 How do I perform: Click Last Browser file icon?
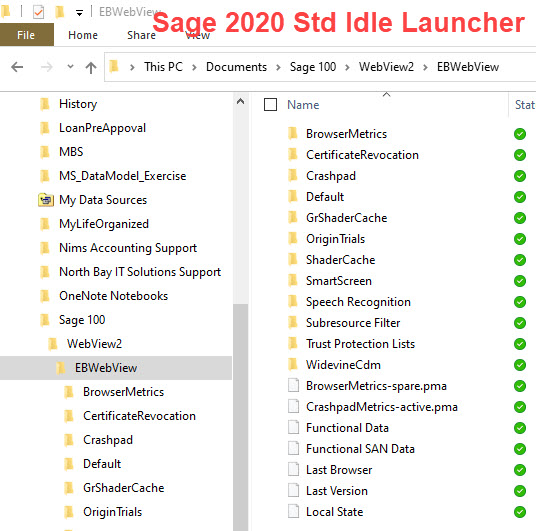click(x=293, y=469)
